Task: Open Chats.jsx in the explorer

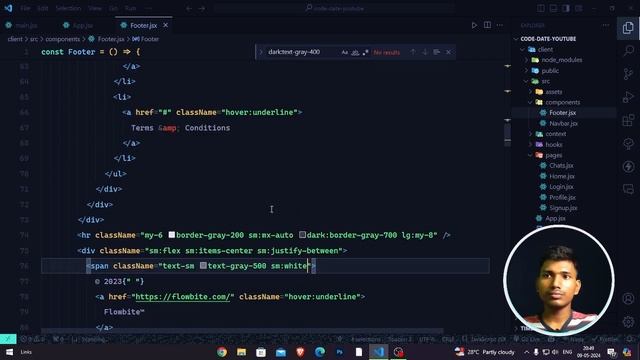Action: 561,166
